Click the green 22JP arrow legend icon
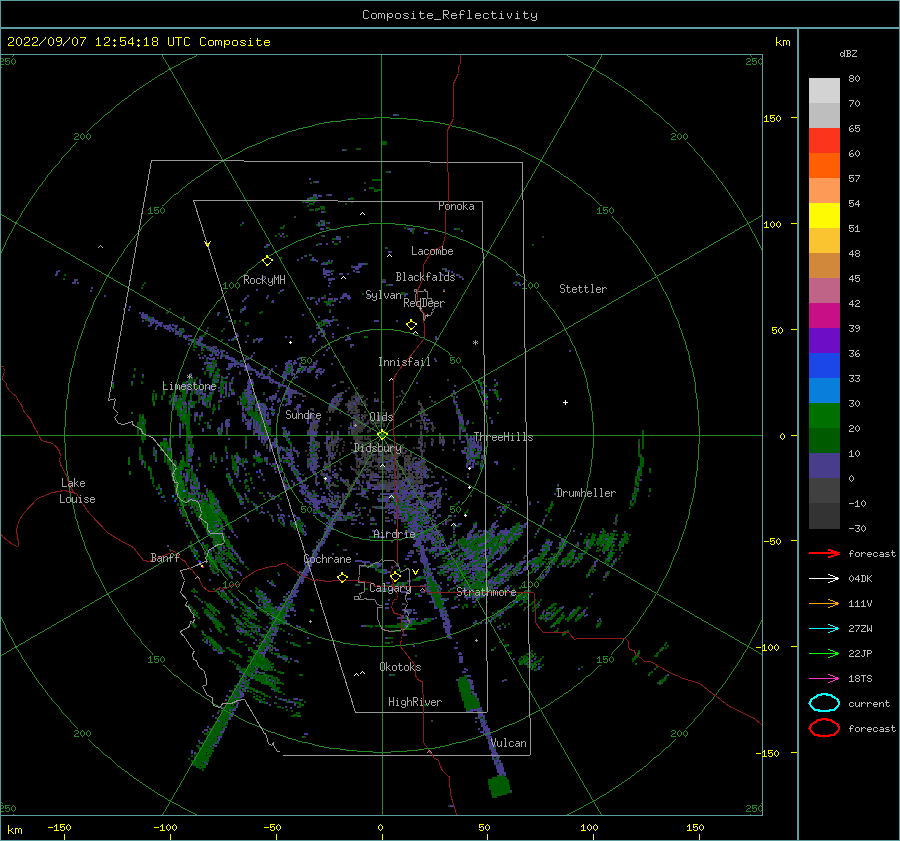The image size is (900, 841). coord(824,653)
